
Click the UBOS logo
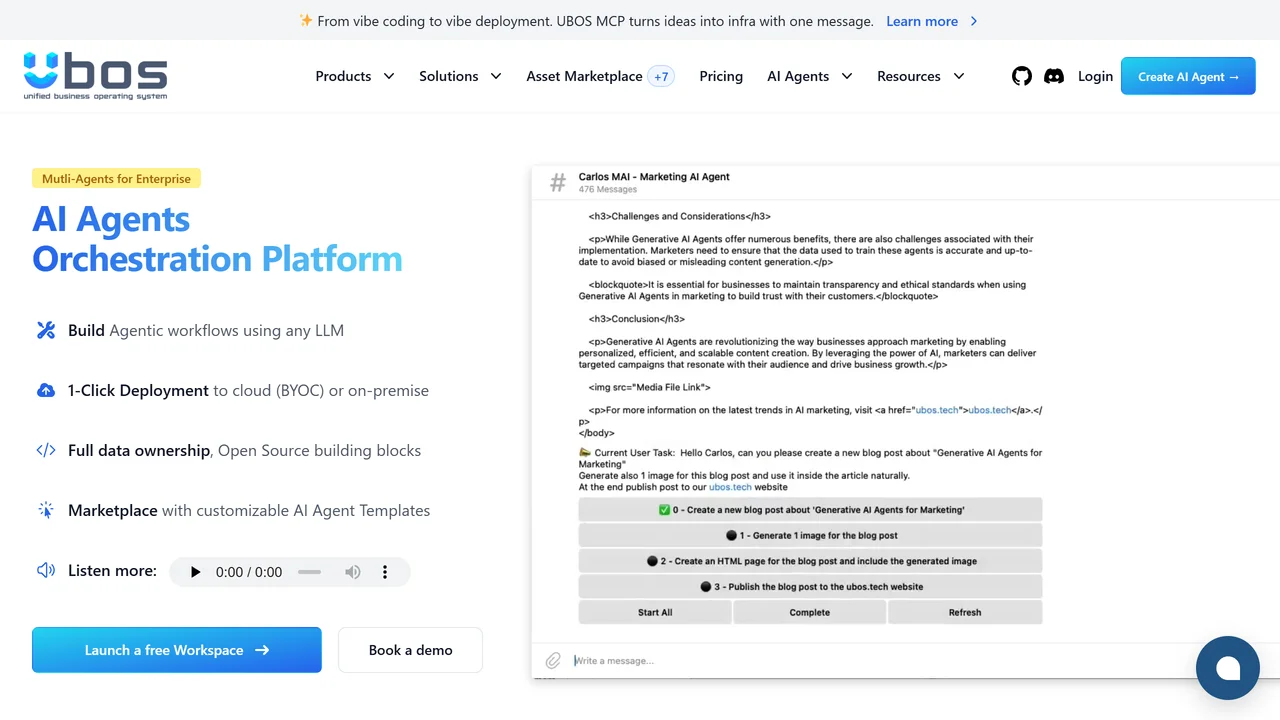point(95,76)
